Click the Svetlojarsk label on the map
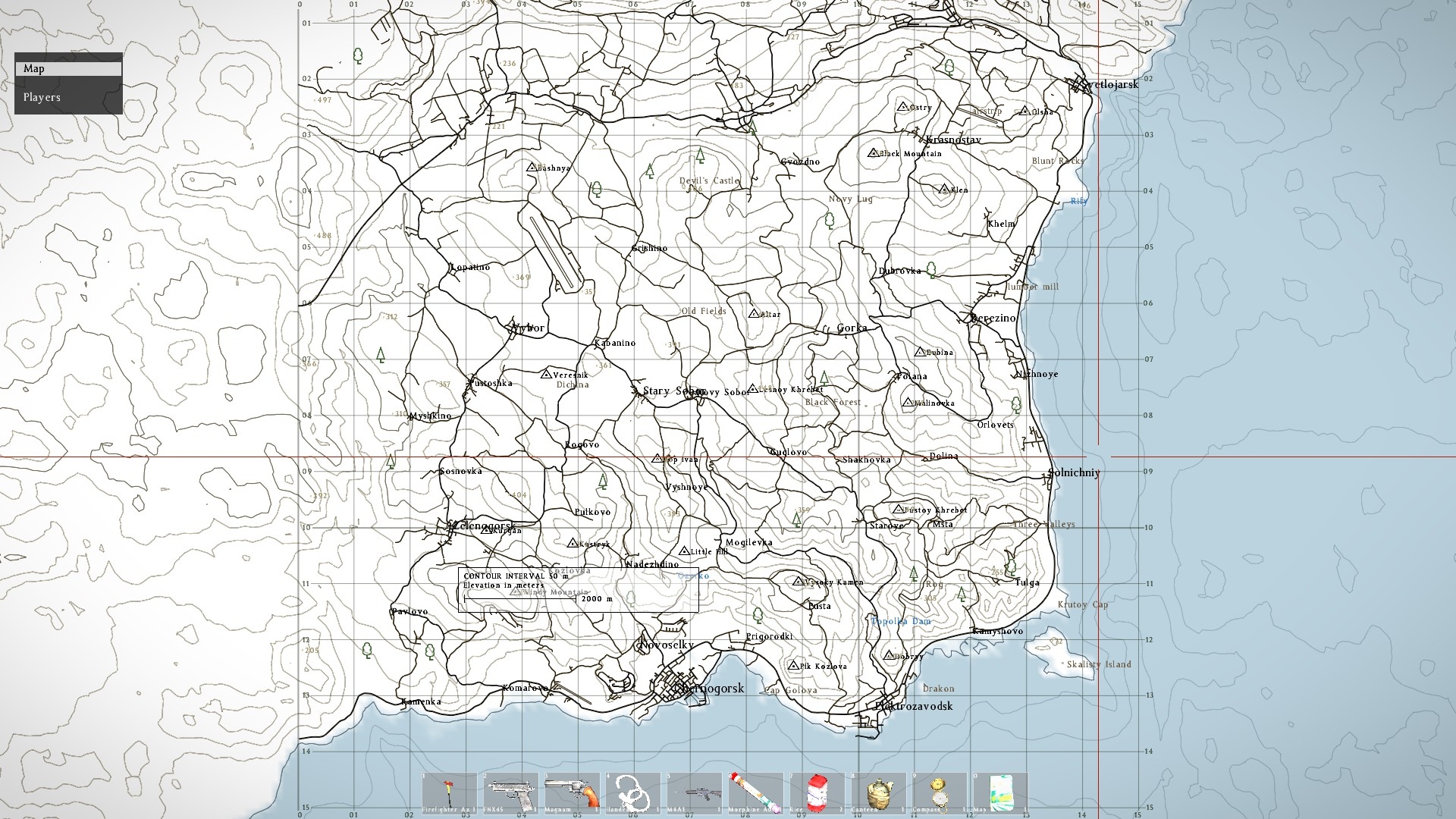This screenshot has height=819, width=1456. [x=1110, y=86]
